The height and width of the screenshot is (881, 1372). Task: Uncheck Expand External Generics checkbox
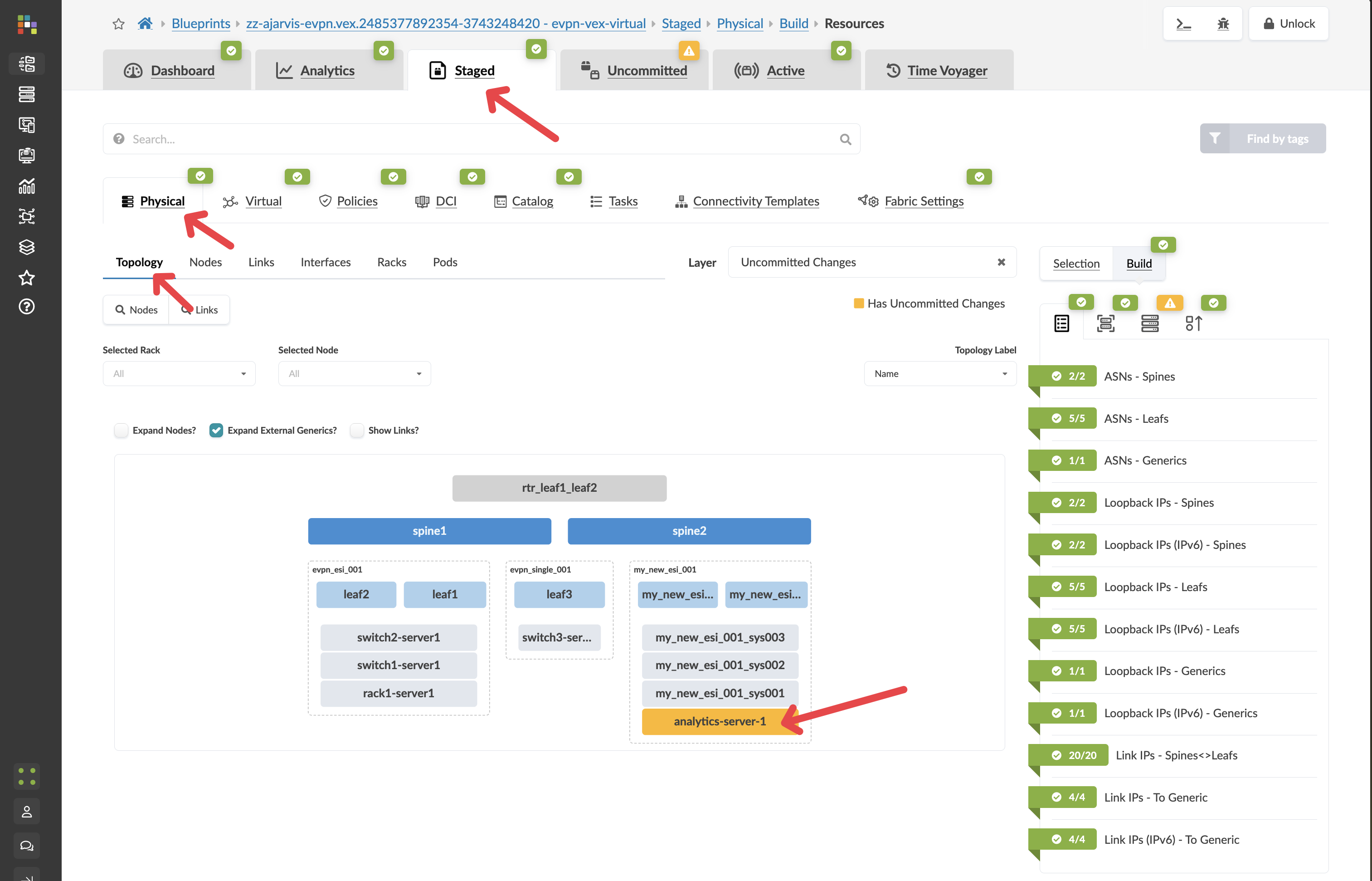[x=216, y=430]
